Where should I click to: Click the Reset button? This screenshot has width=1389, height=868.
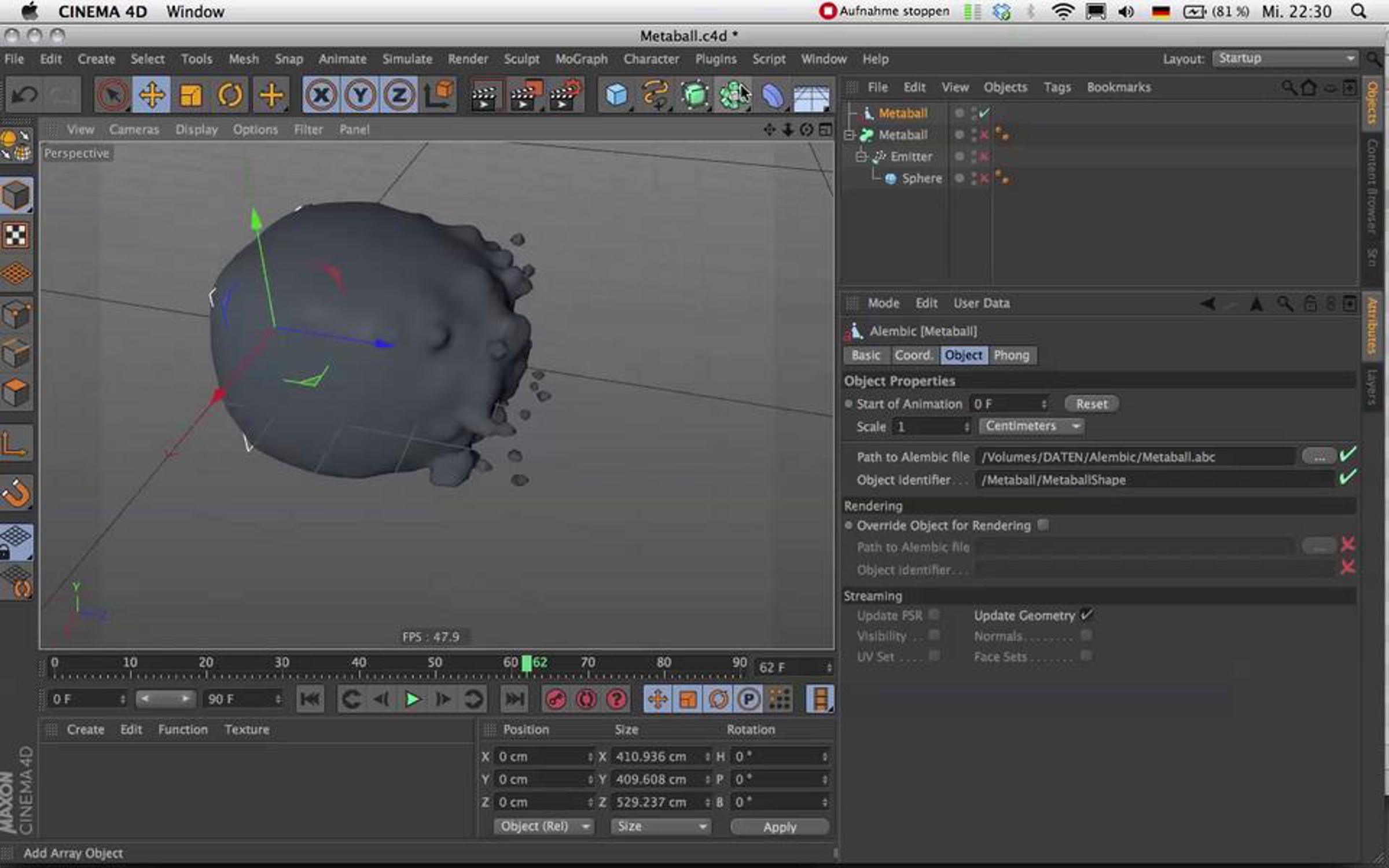1092,404
